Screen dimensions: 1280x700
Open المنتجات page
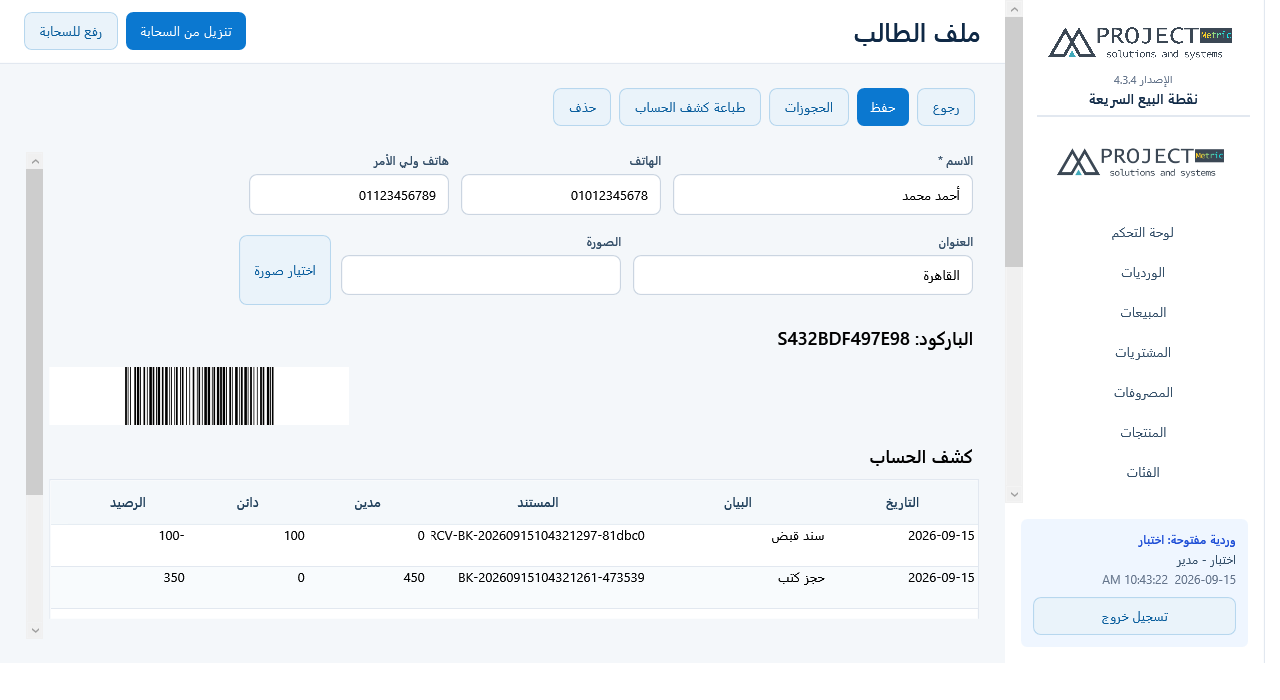point(1142,432)
